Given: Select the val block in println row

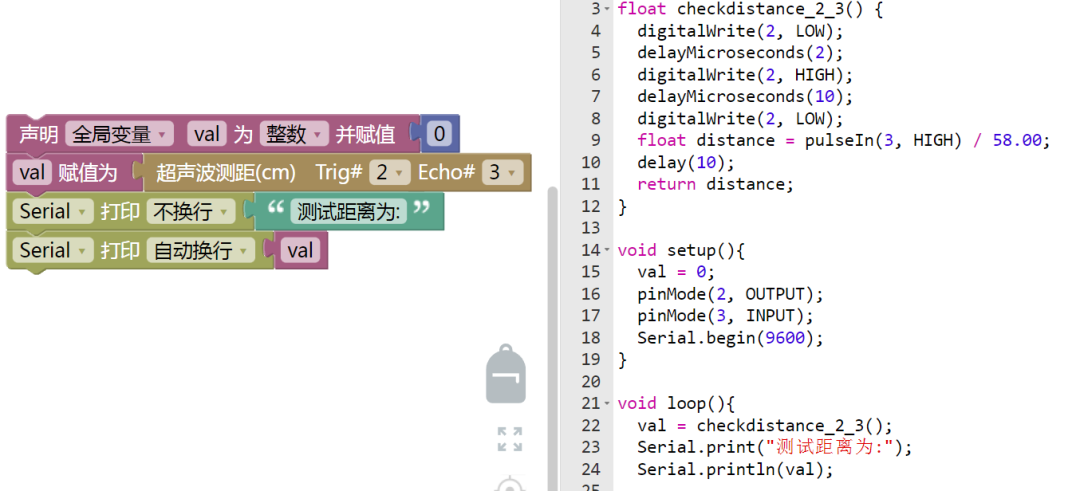Looking at the screenshot, I should [301, 251].
